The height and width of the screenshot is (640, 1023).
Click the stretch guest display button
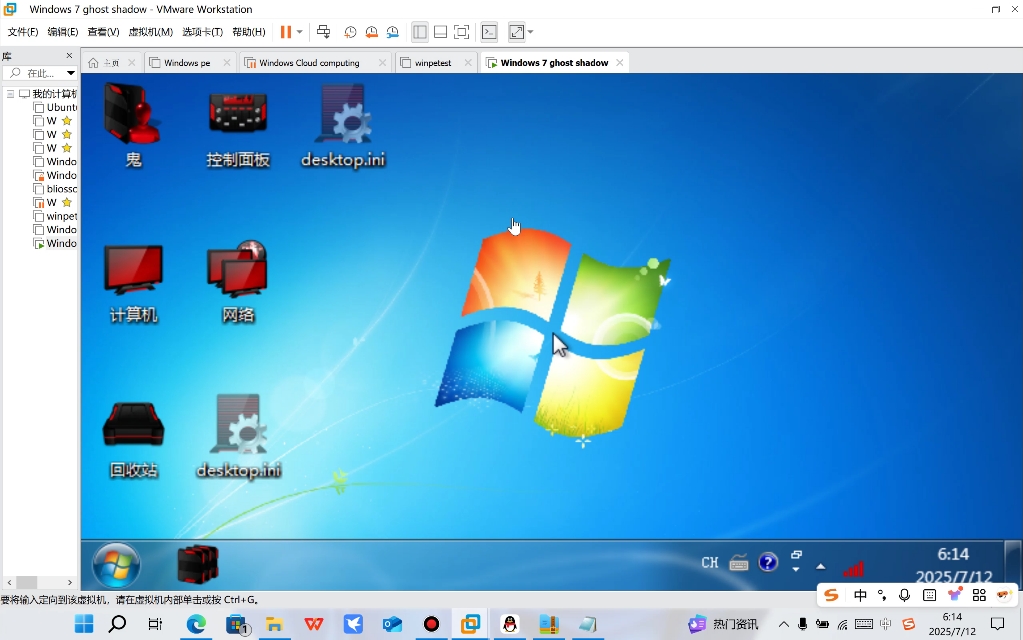(x=517, y=32)
